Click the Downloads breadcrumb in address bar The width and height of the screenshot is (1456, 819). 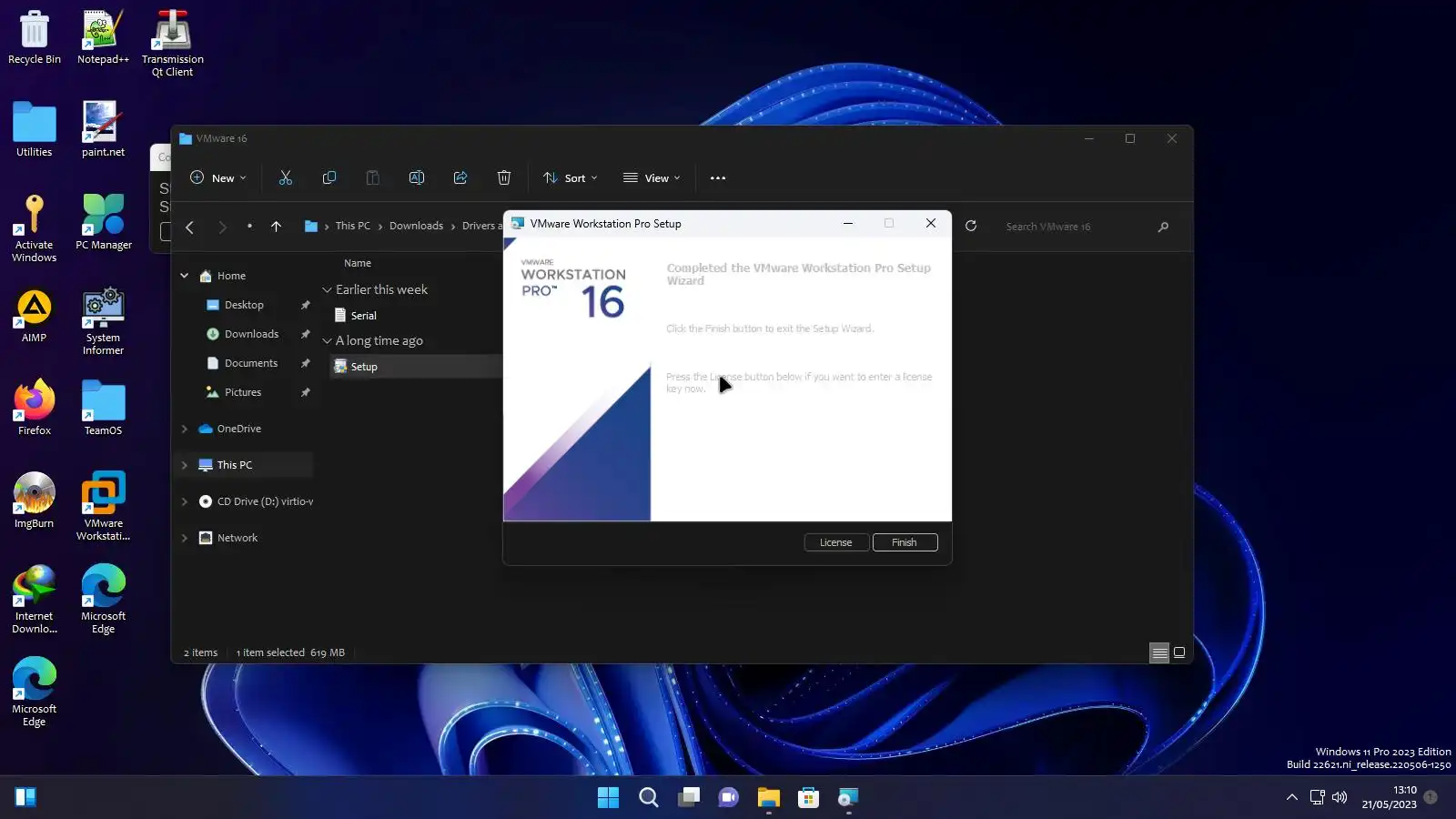pyautogui.click(x=416, y=227)
